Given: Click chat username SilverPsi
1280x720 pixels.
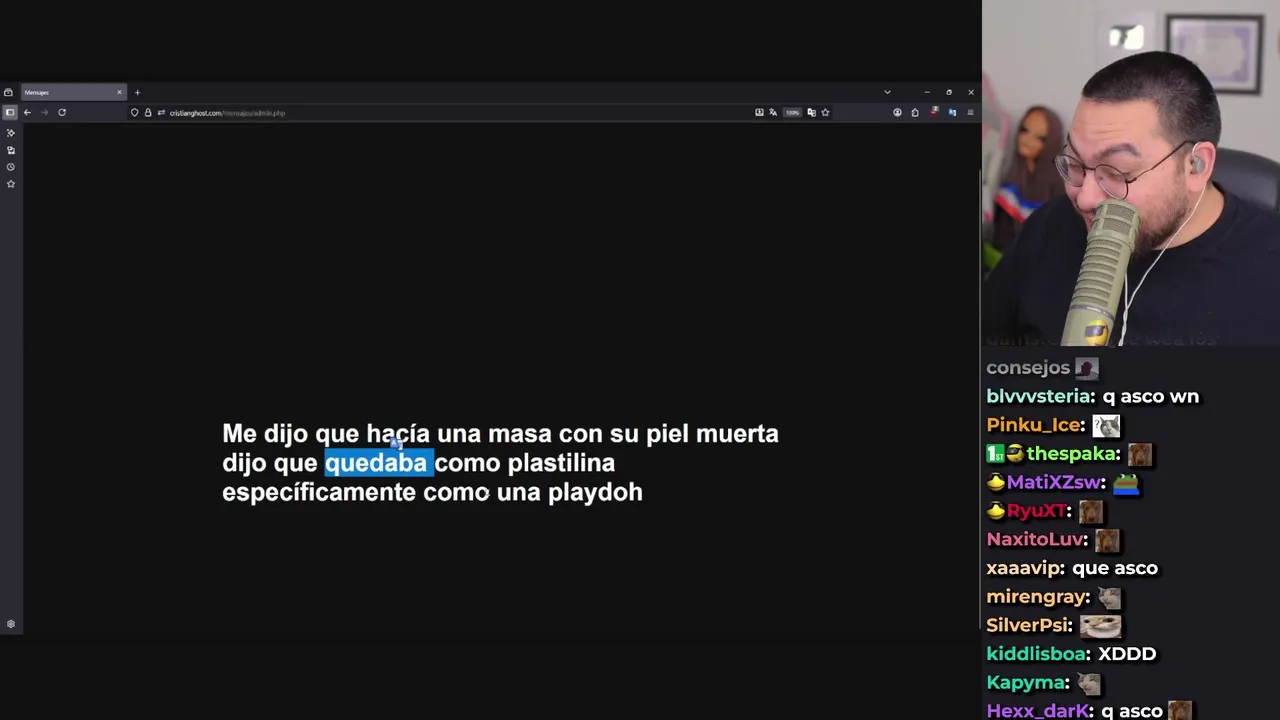Looking at the screenshot, I should tap(1029, 625).
